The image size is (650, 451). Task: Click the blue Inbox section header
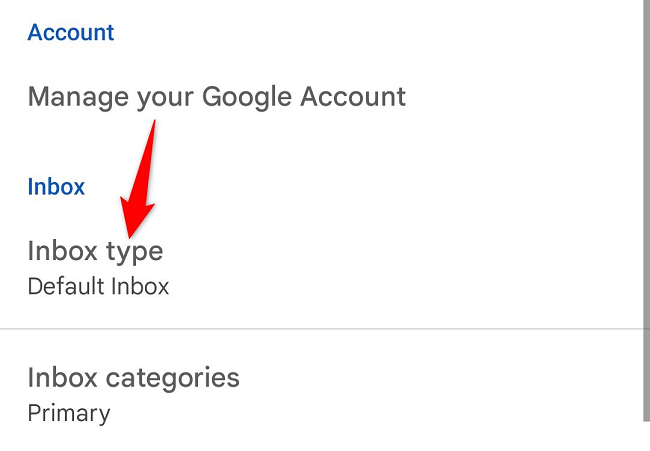click(56, 186)
